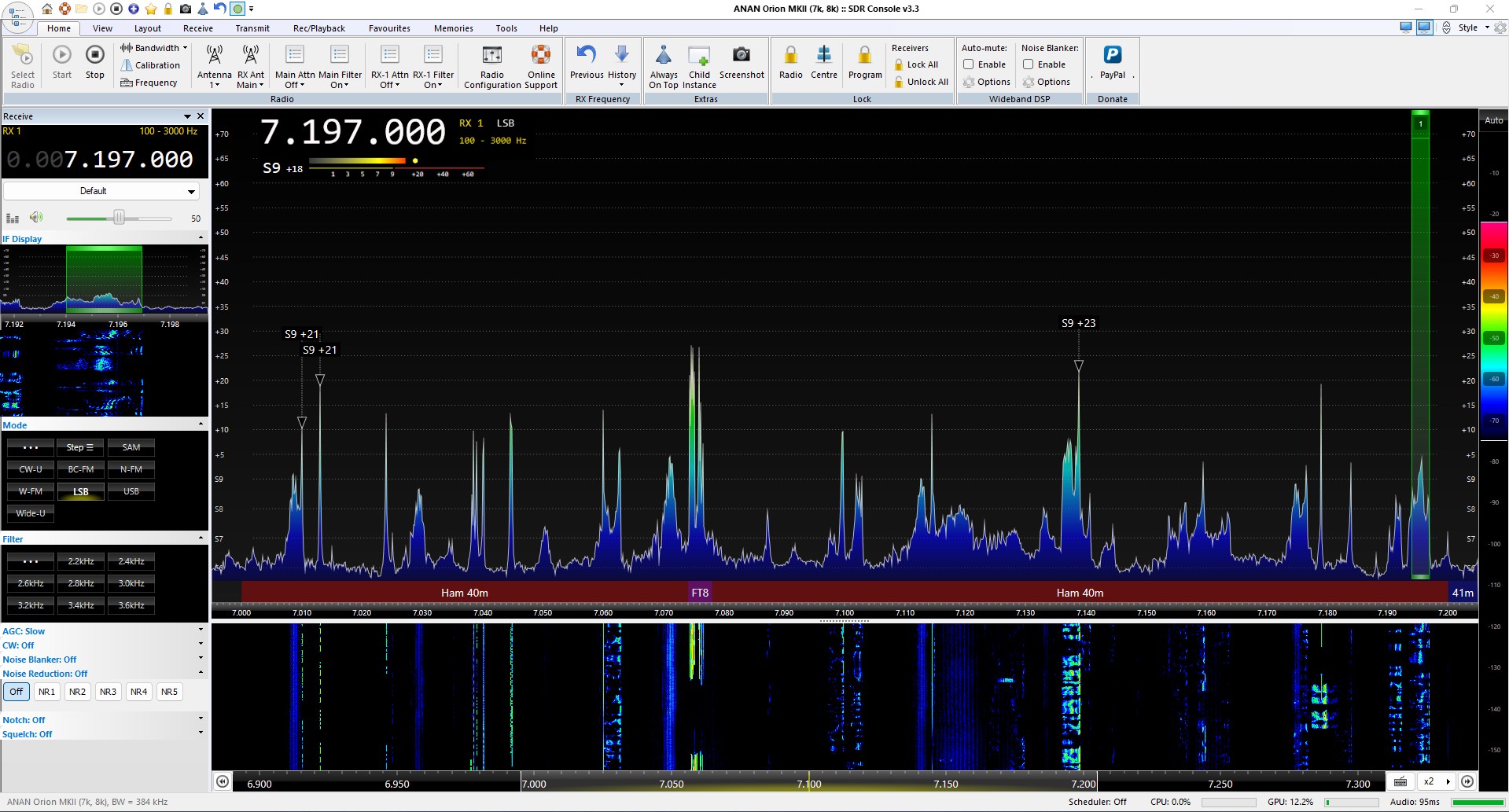The image size is (1509, 812).
Task: Open Main Attn Off dropdown
Action: pyautogui.click(x=295, y=66)
